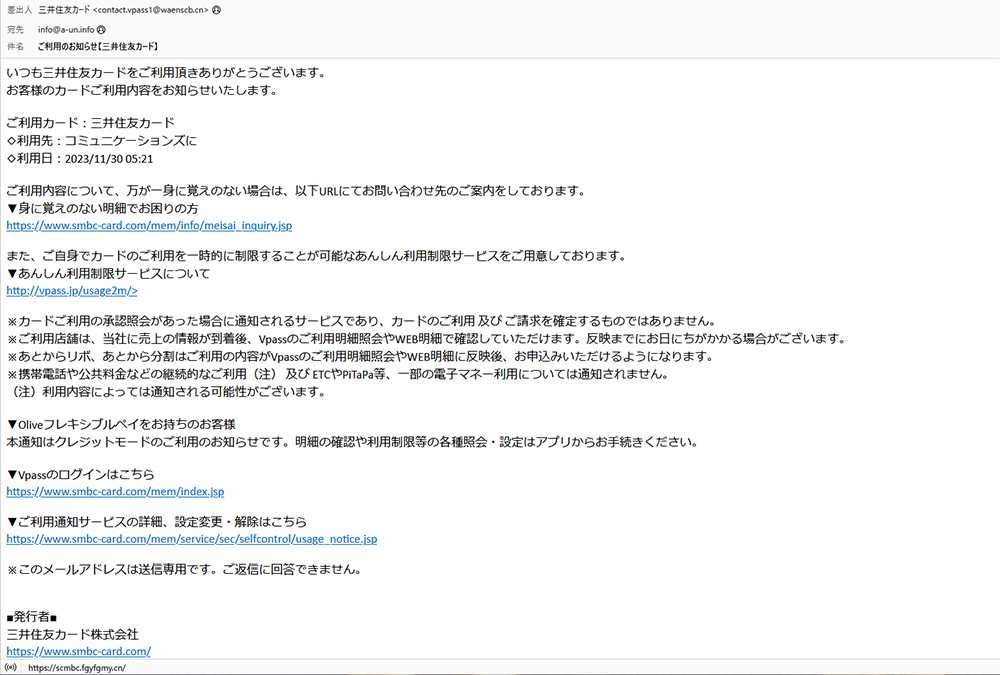
Task: Click the contact icon beside the sender address
Action: tap(216, 10)
